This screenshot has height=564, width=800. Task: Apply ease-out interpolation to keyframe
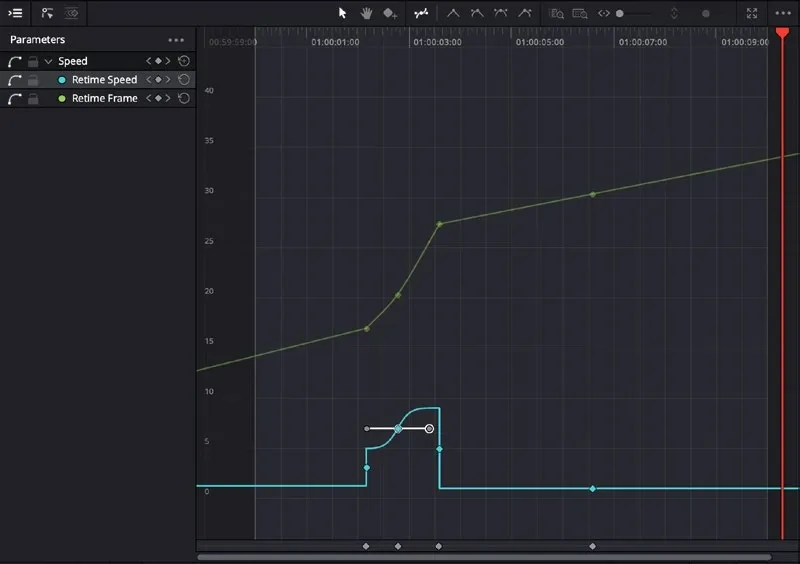tap(524, 13)
